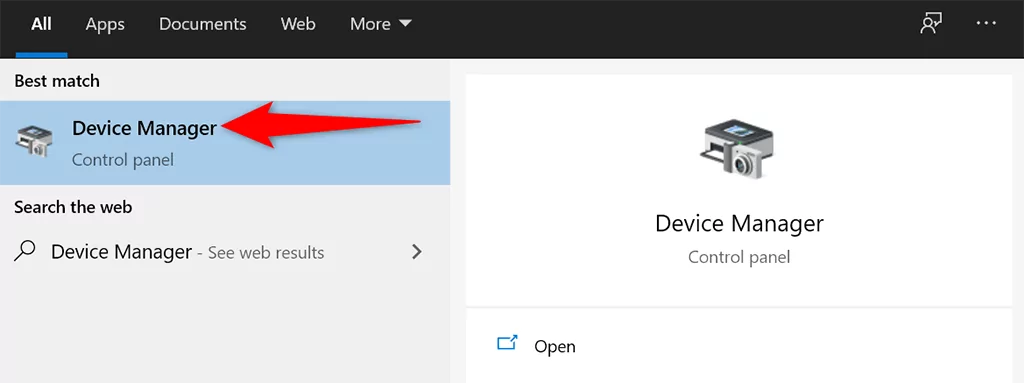Click the 'Control panel' subtitle under Best match
Image resolution: width=1024 pixels, height=383 pixels.
pyautogui.click(x=123, y=159)
